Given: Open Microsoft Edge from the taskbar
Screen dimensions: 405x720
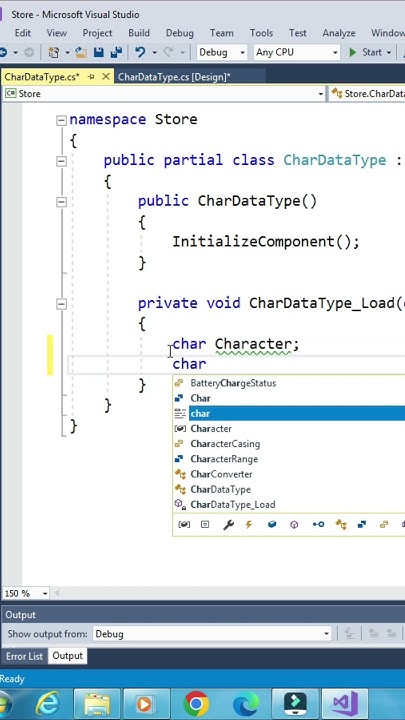Looking at the screenshot, I should tap(246, 703).
